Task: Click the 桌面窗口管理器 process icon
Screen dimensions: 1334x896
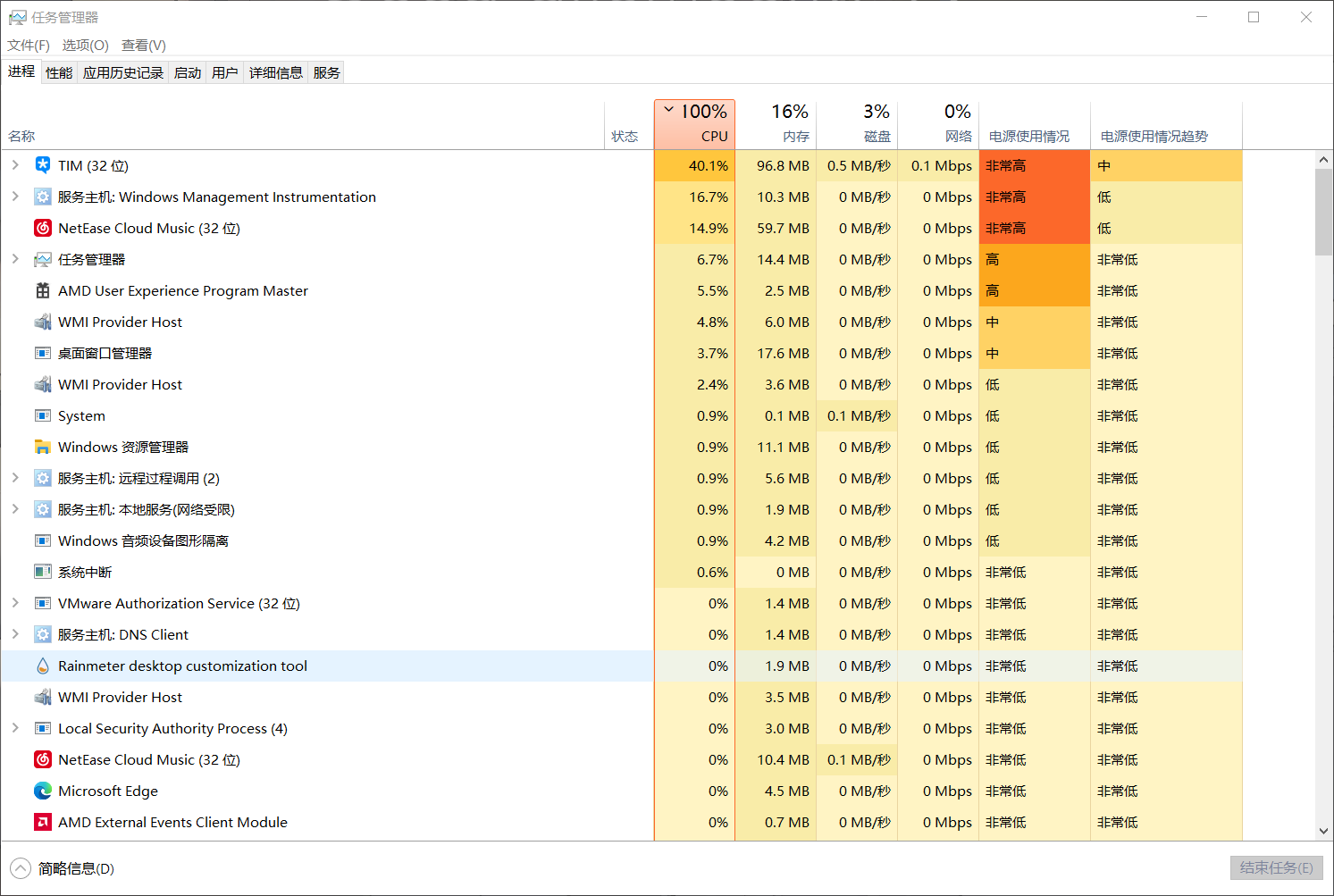Action: click(42, 353)
